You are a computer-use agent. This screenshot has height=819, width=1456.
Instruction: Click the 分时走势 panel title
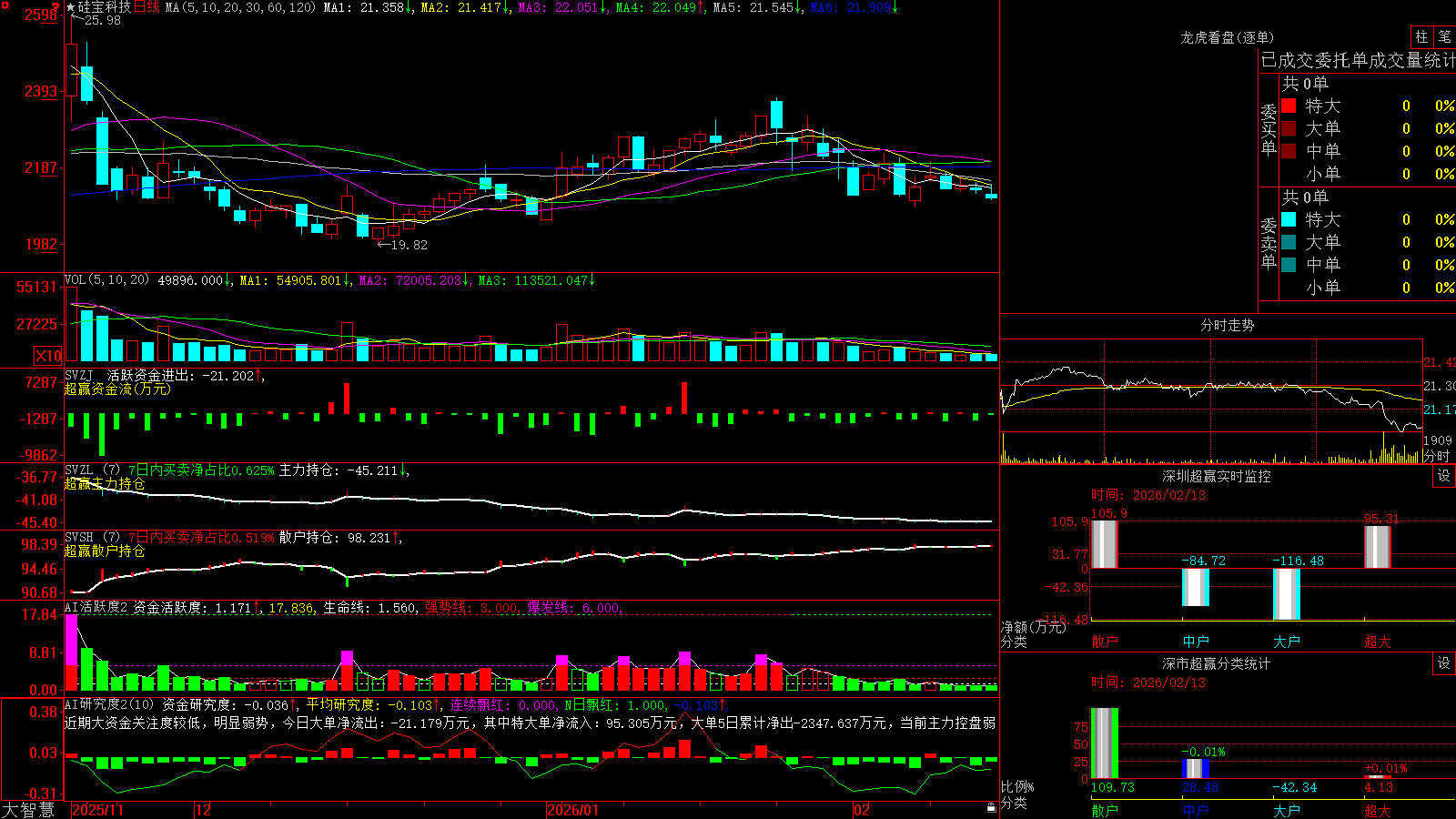[x=1227, y=325]
